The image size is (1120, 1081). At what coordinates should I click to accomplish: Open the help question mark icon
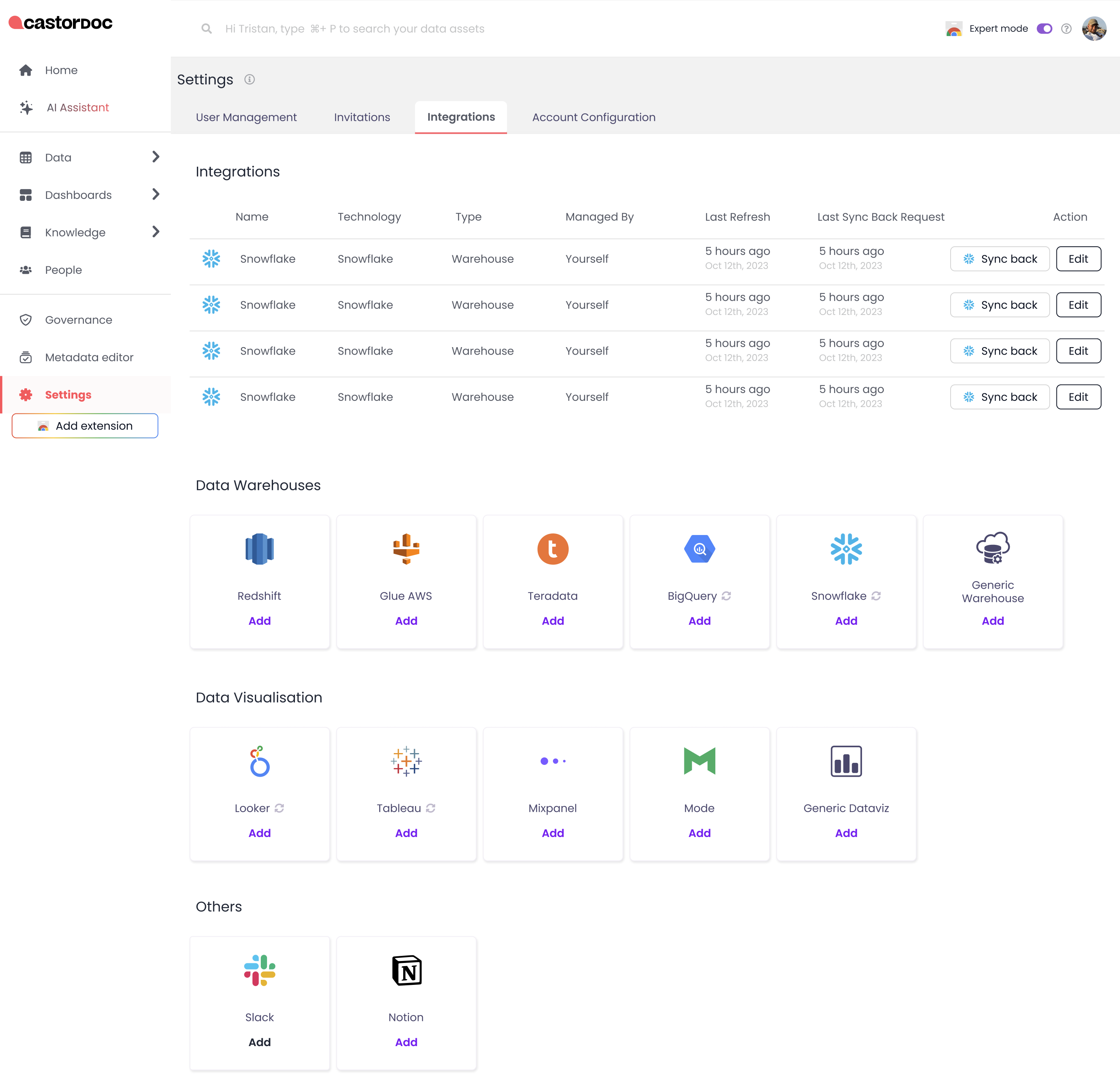click(1066, 29)
